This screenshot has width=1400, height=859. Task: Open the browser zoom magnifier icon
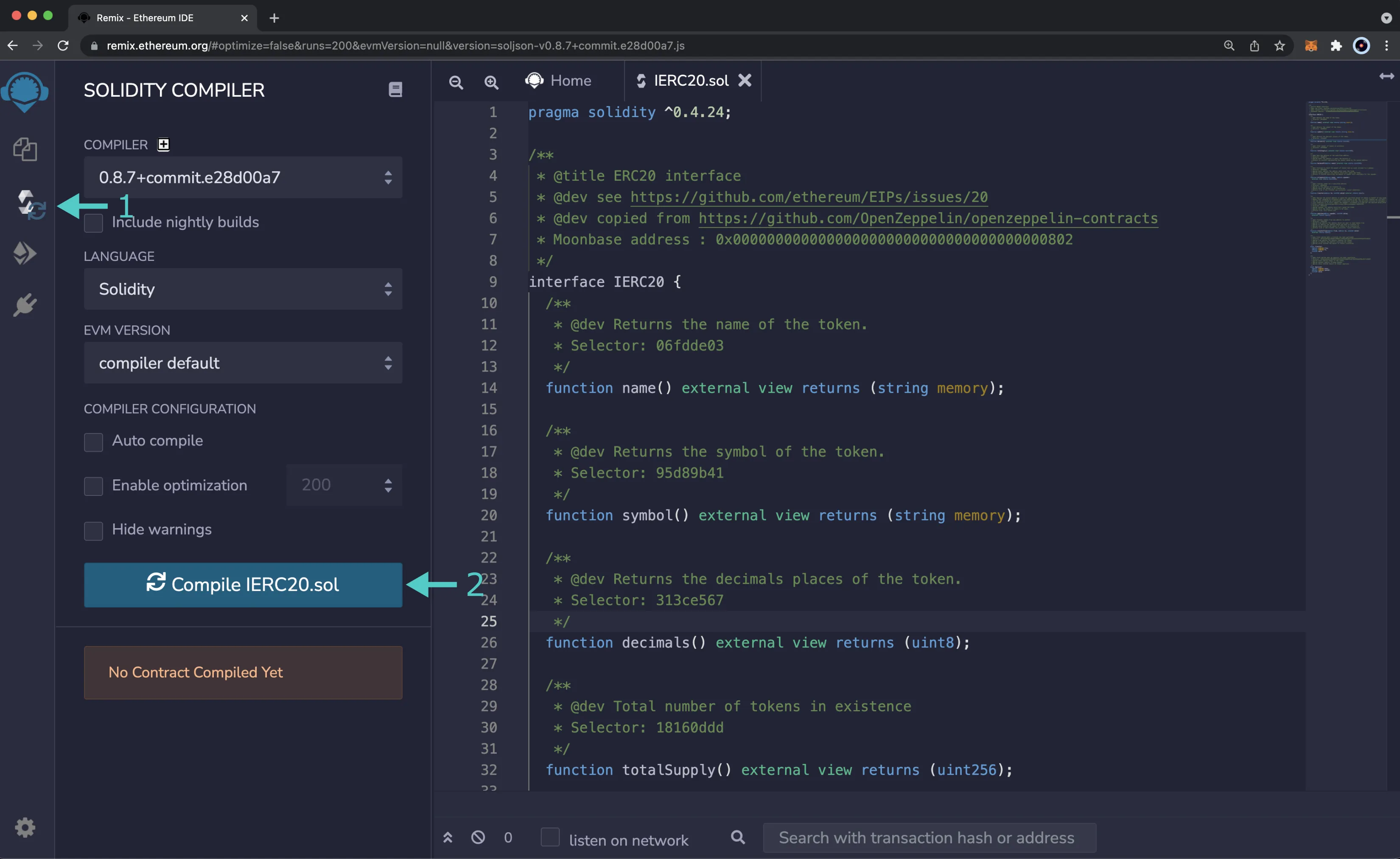[x=1229, y=45]
